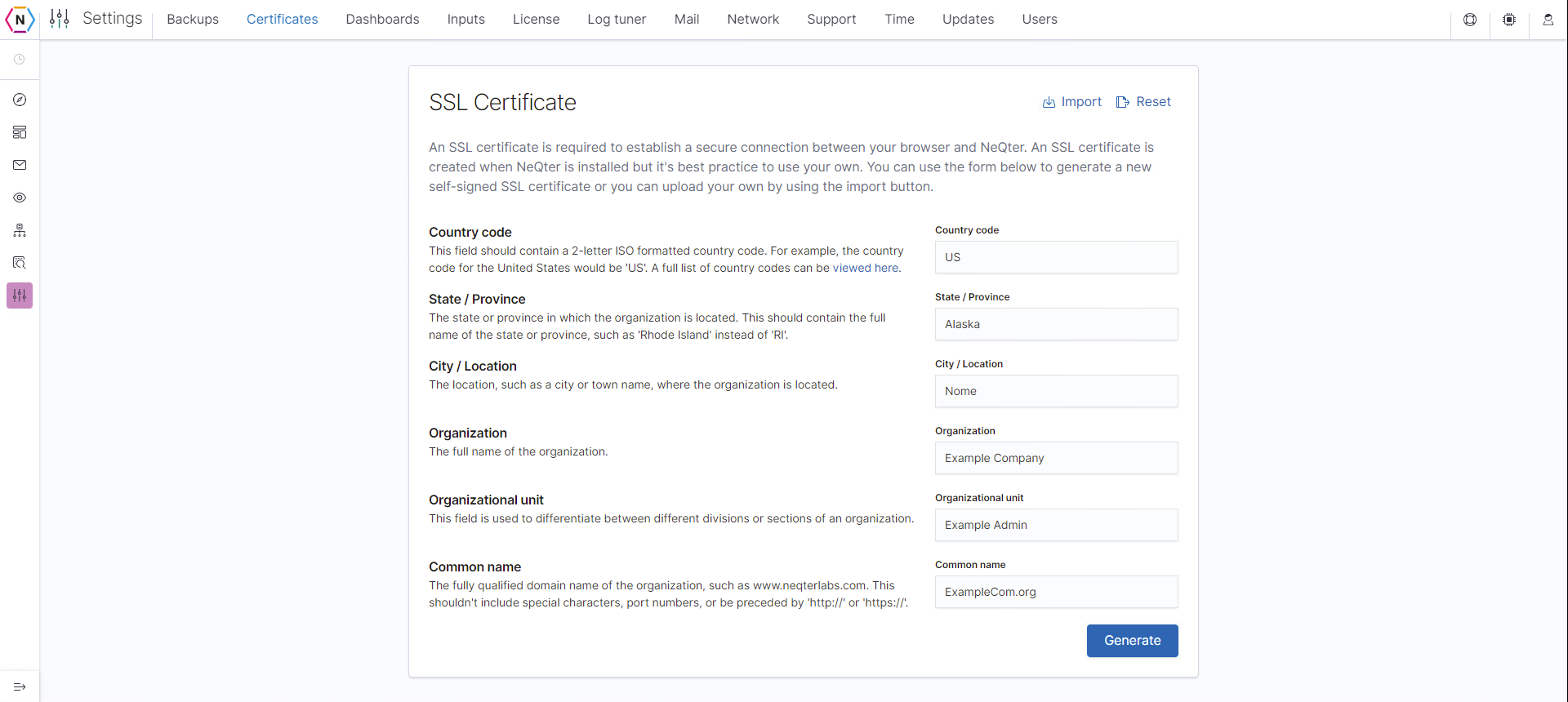
Task: Click the Country code input field
Action: (x=1056, y=257)
